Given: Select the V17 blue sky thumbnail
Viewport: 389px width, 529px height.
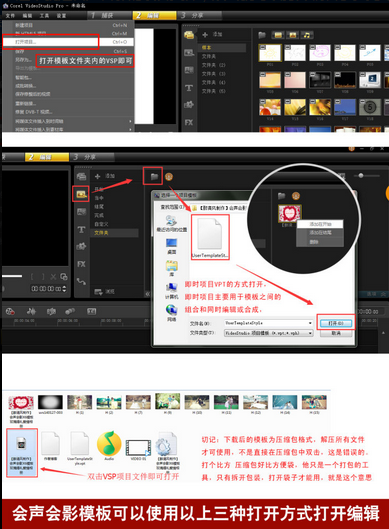Looking at the screenshot, I should click(345, 107).
